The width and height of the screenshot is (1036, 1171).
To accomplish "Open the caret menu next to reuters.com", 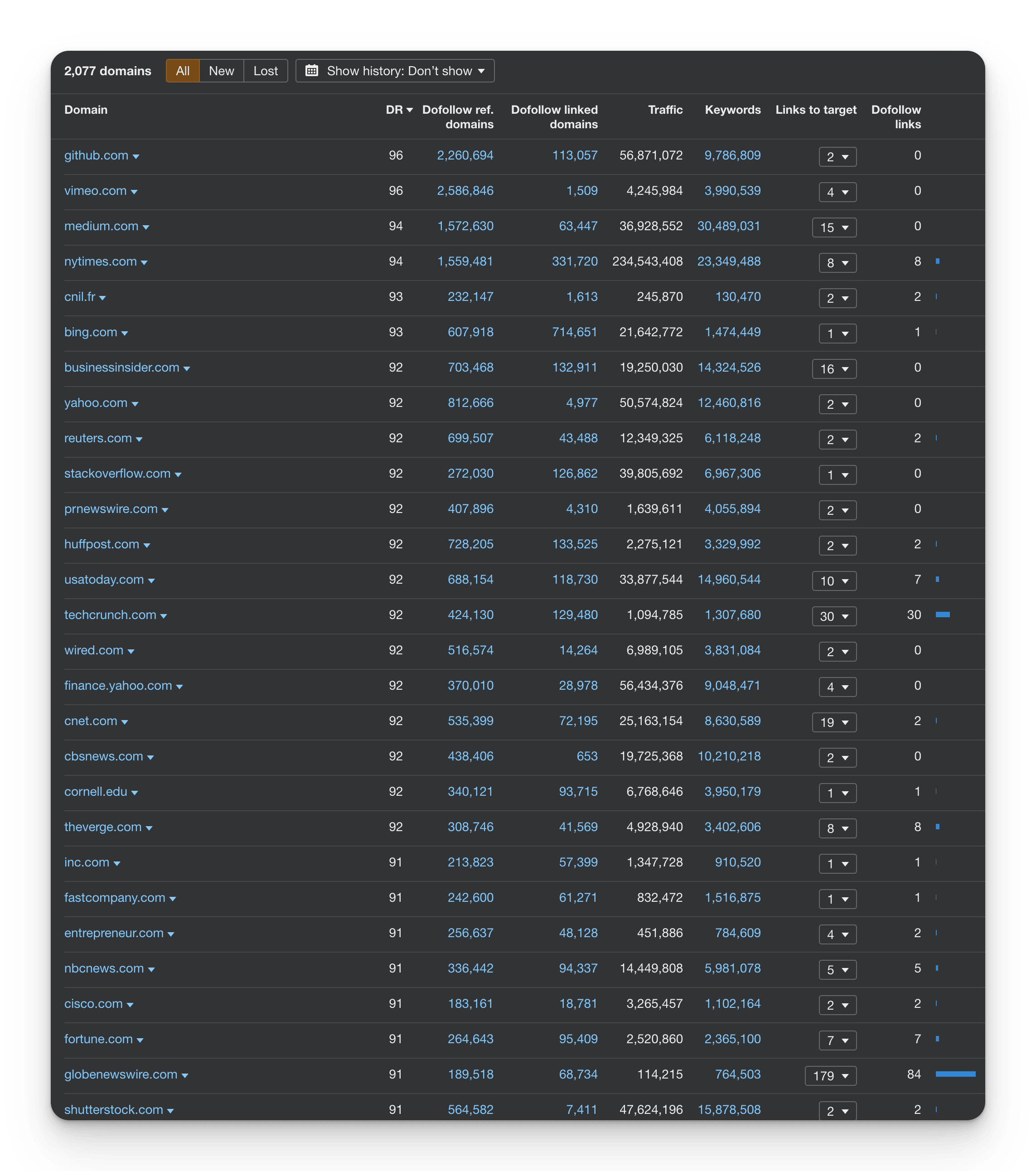I will (139, 440).
